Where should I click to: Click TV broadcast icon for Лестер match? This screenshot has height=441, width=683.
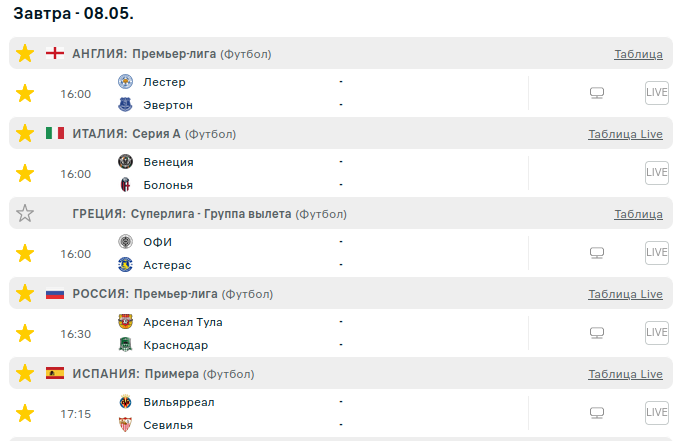[597, 93]
